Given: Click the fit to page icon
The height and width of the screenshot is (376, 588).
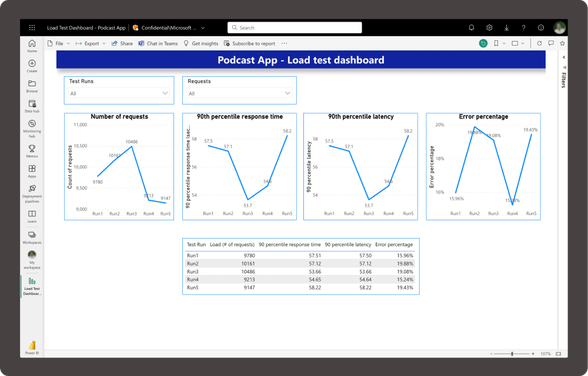Looking at the screenshot, I should (558, 354).
